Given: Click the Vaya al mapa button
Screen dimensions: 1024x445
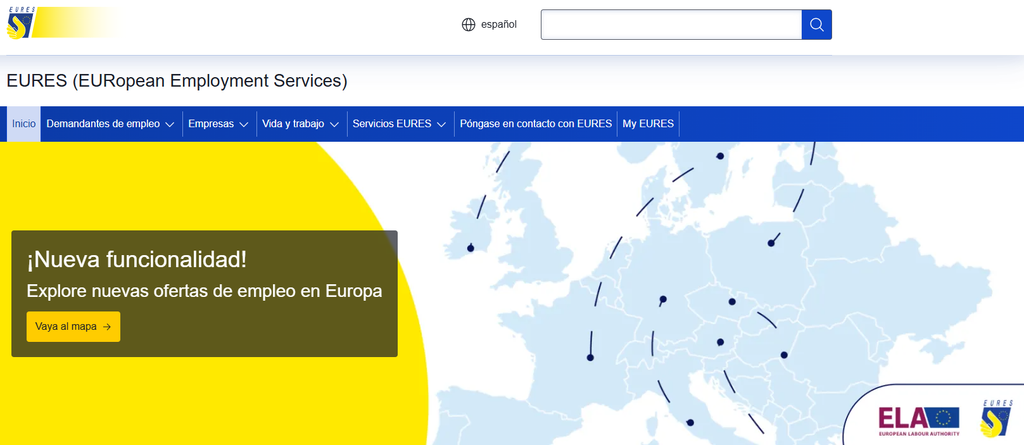Looking at the screenshot, I should tap(73, 327).
